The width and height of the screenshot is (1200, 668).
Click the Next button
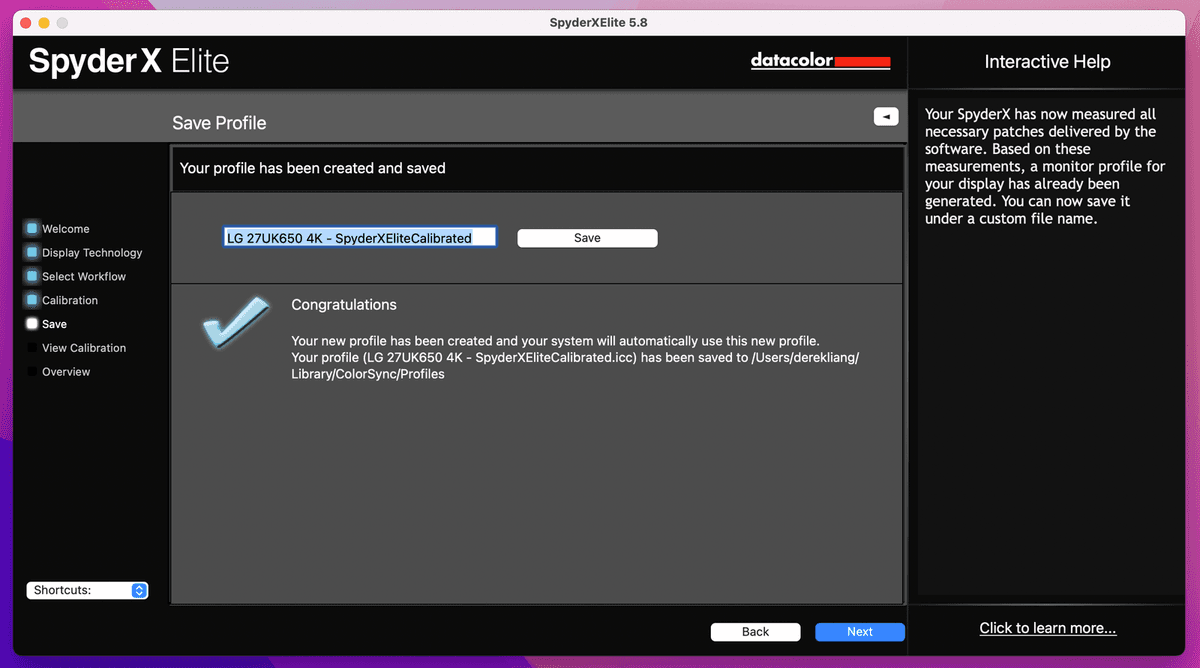pyautogui.click(x=859, y=631)
